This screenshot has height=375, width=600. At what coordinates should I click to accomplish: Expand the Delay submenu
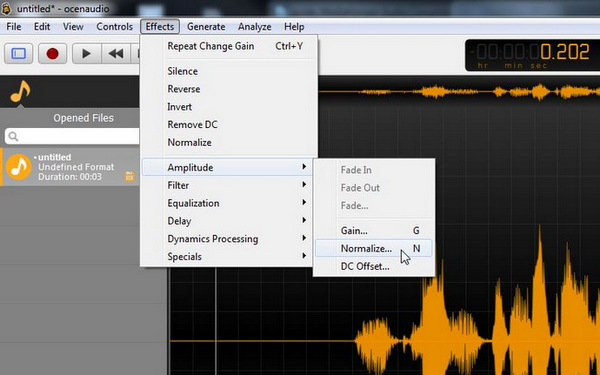pos(227,221)
